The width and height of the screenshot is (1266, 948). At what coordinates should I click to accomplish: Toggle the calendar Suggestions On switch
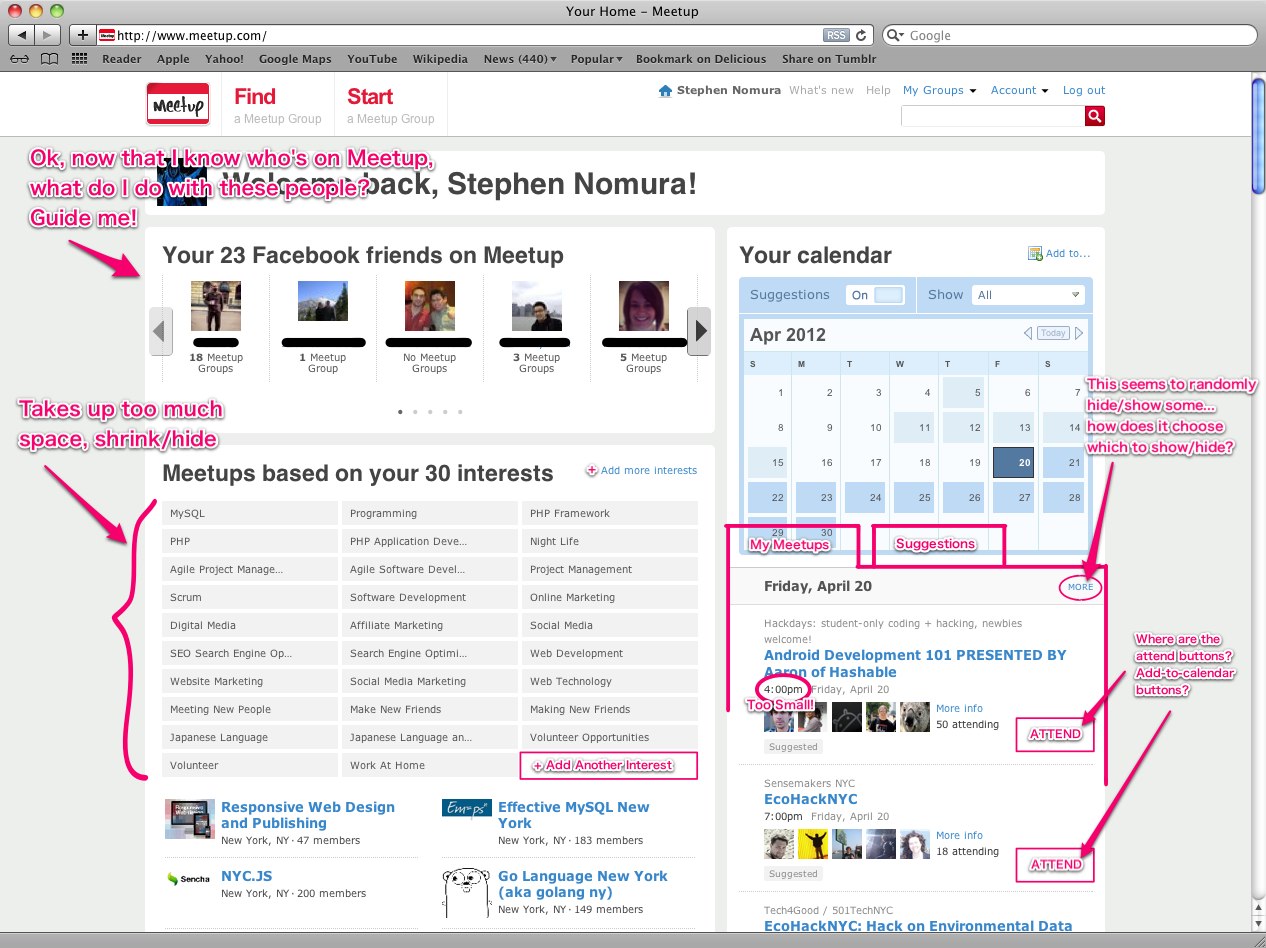click(x=876, y=295)
